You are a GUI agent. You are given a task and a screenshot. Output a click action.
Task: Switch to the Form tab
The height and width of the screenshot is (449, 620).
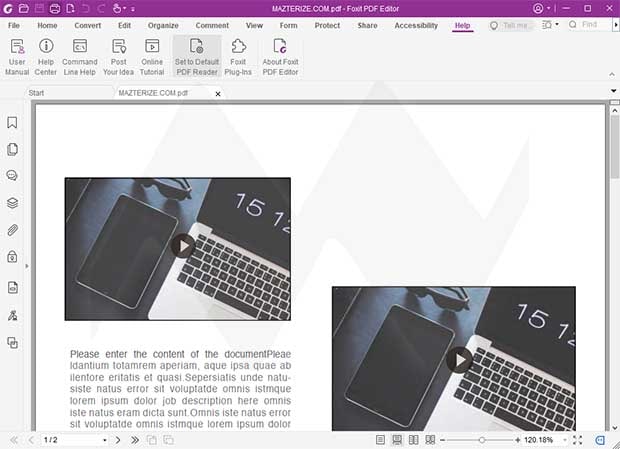click(288, 25)
